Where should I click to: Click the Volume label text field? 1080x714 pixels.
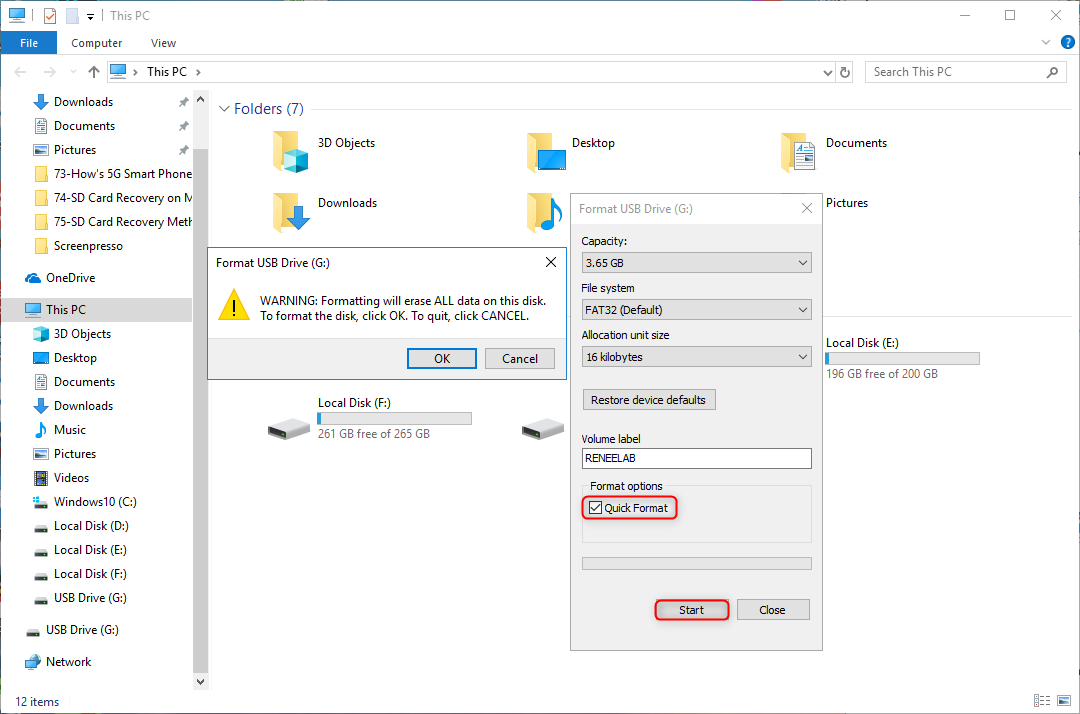pos(696,458)
